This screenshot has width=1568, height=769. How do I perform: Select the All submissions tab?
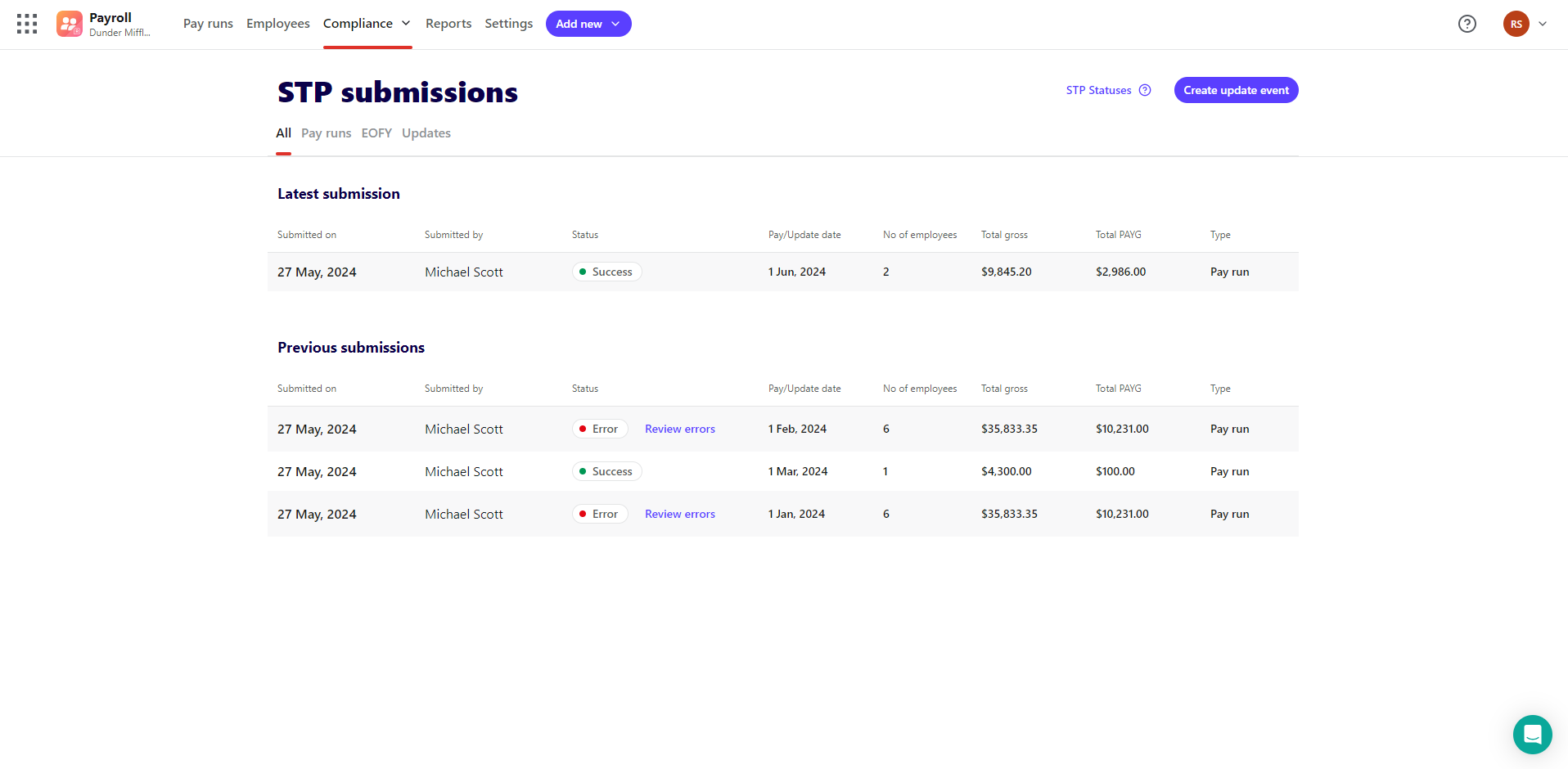point(284,133)
